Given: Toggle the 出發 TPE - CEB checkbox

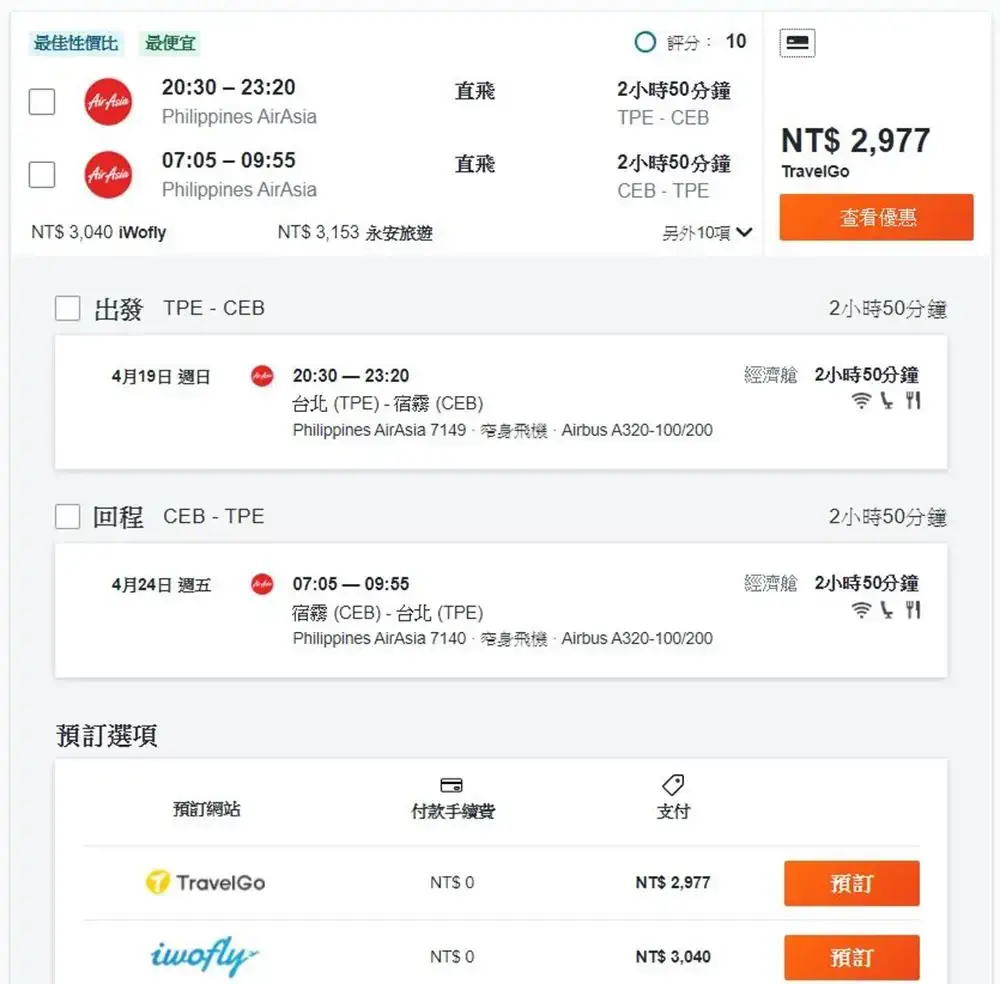Looking at the screenshot, I should coord(68,308).
